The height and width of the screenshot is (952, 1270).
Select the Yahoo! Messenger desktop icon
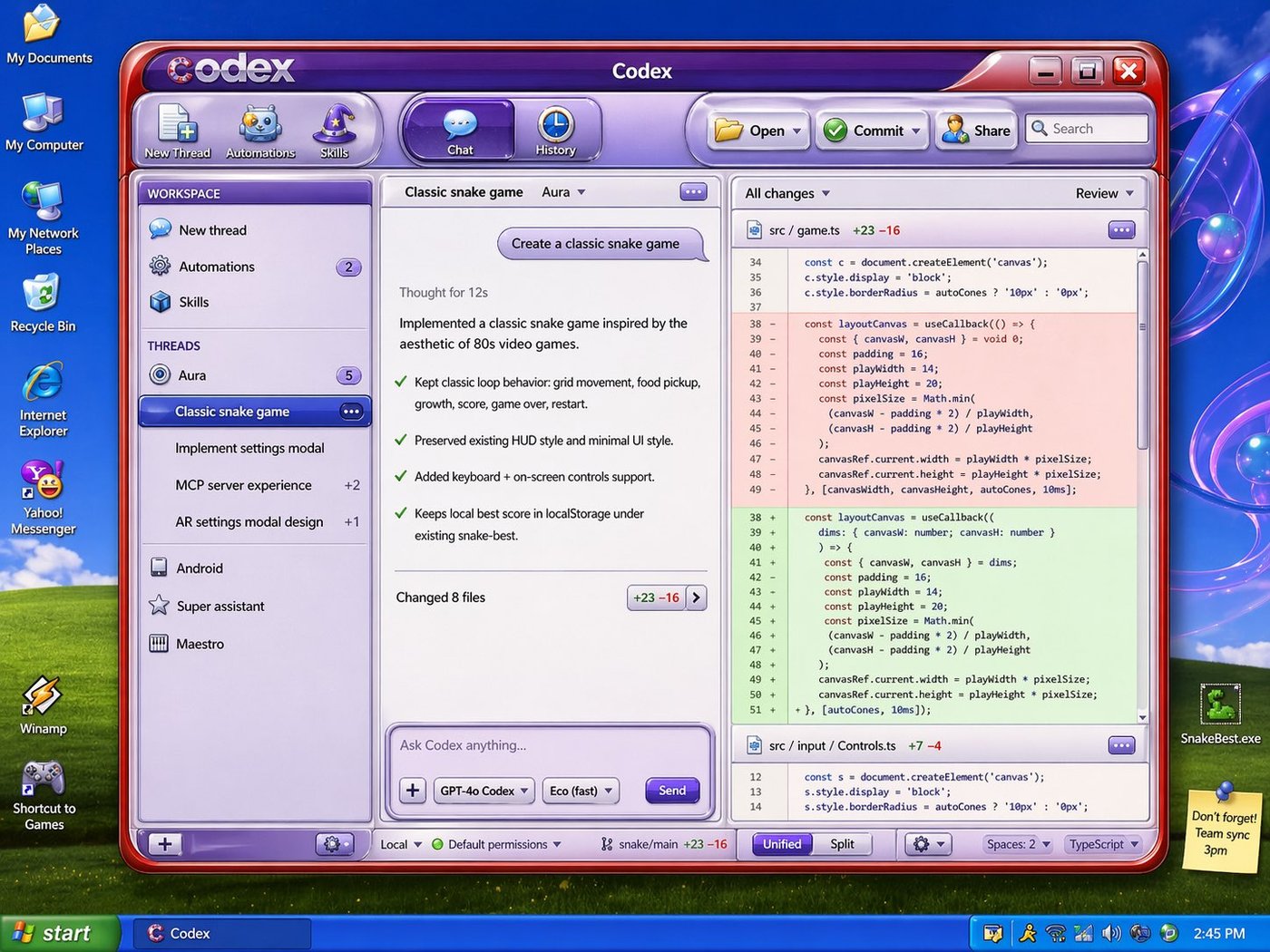(44, 498)
